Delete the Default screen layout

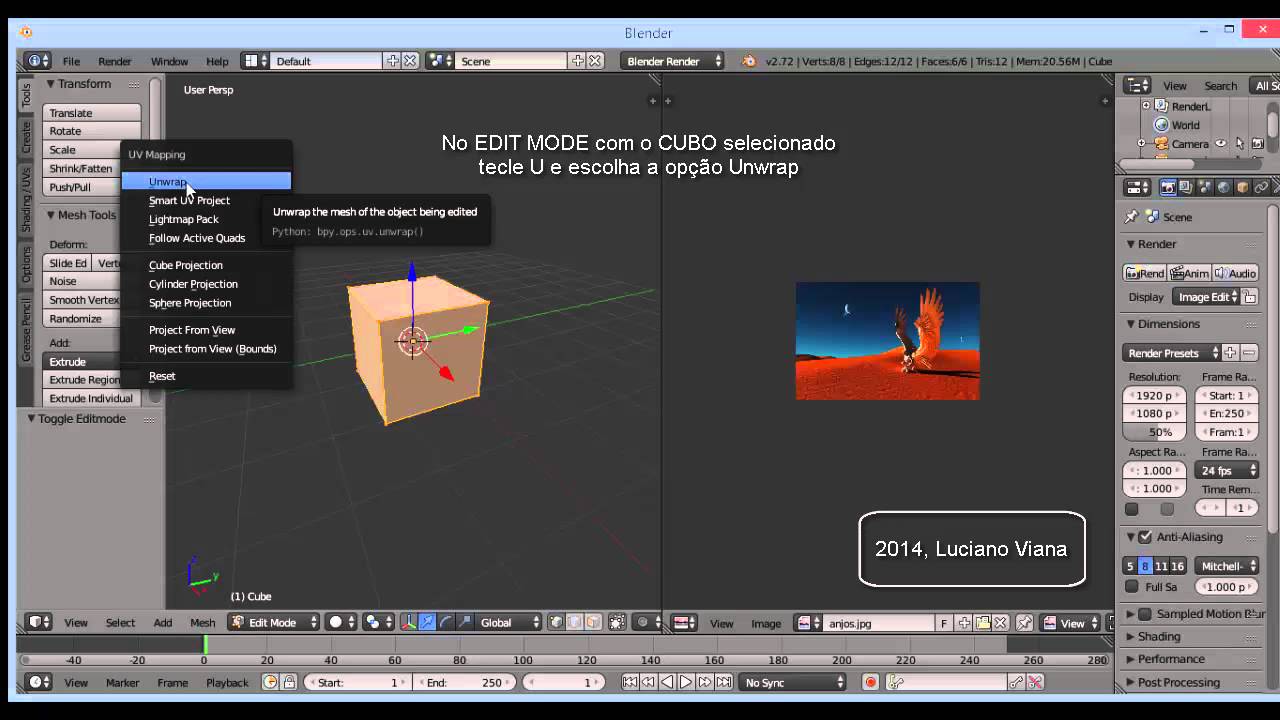(x=410, y=61)
